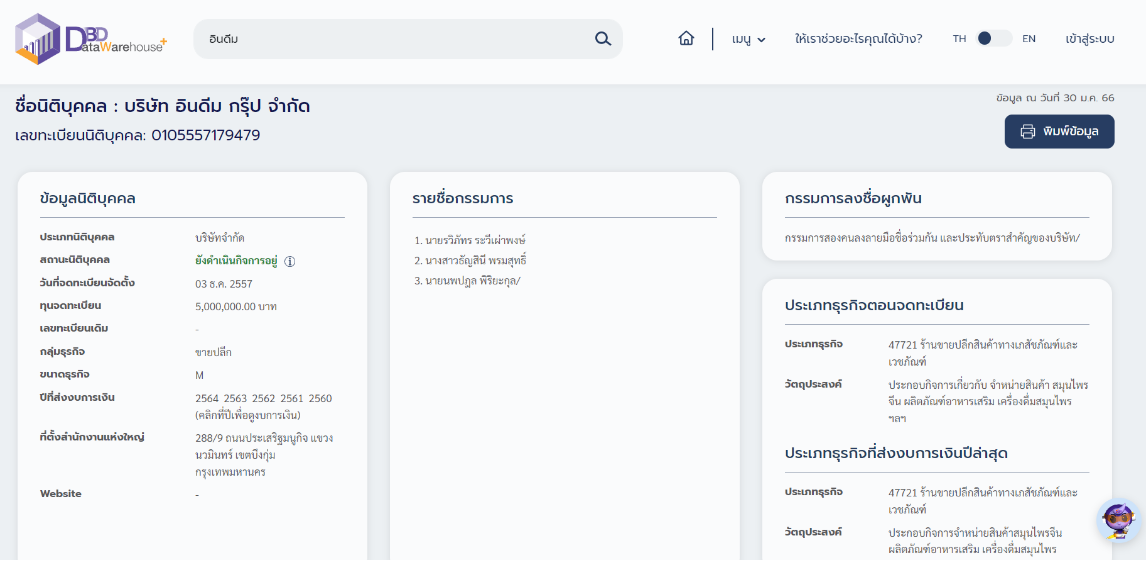Open financial statement year 2563
Image resolution: width=1146 pixels, height=563 pixels.
(x=235, y=398)
